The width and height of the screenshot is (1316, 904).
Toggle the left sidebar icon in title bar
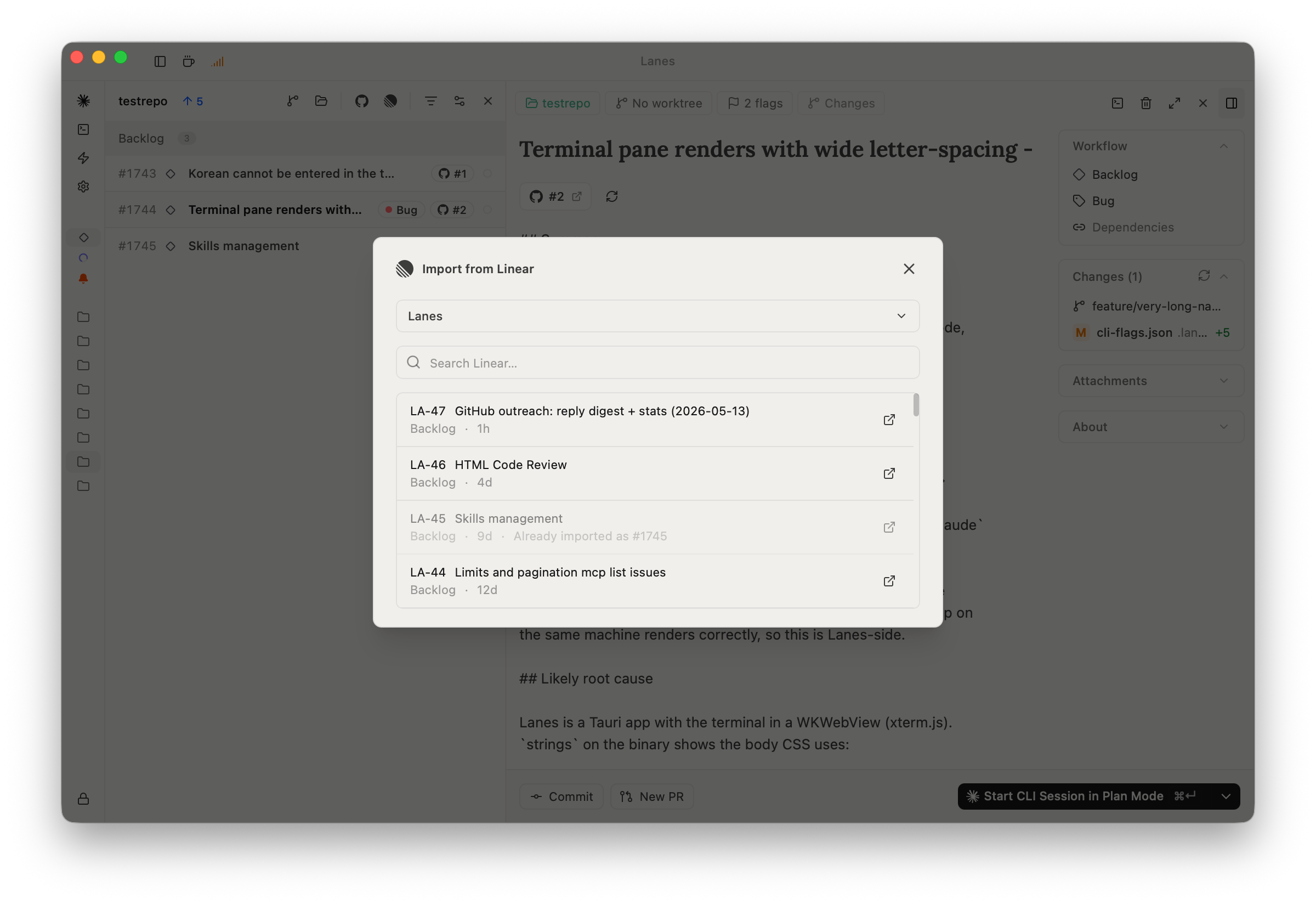(160, 61)
